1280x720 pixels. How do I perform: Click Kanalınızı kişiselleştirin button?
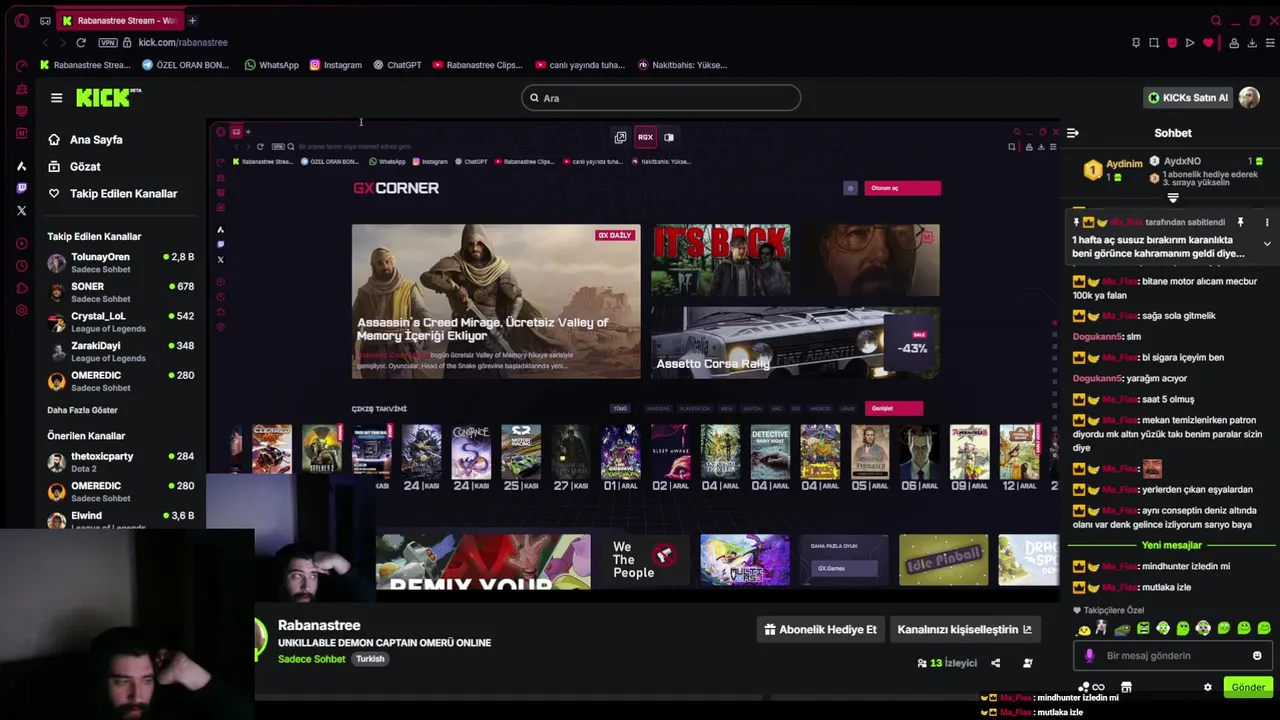964,630
